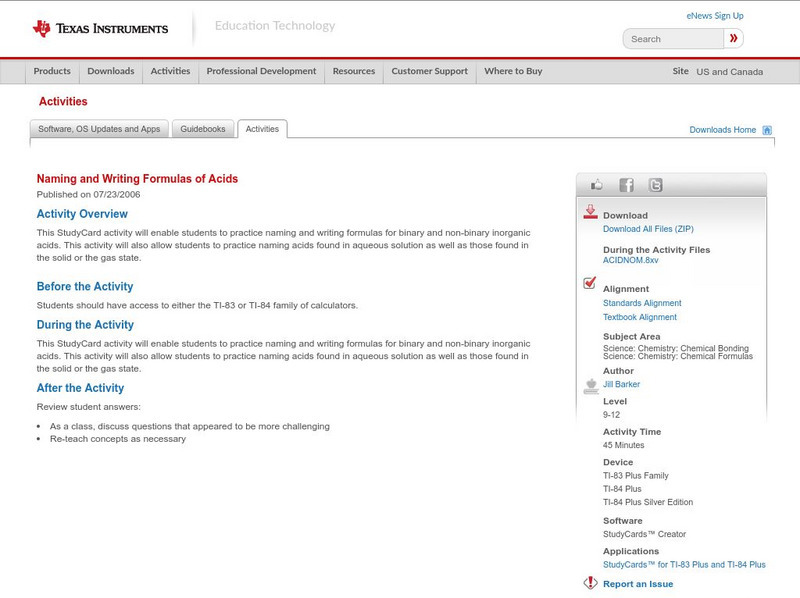Click the Before the Activity heading
The image size is (800, 598).
point(85,286)
